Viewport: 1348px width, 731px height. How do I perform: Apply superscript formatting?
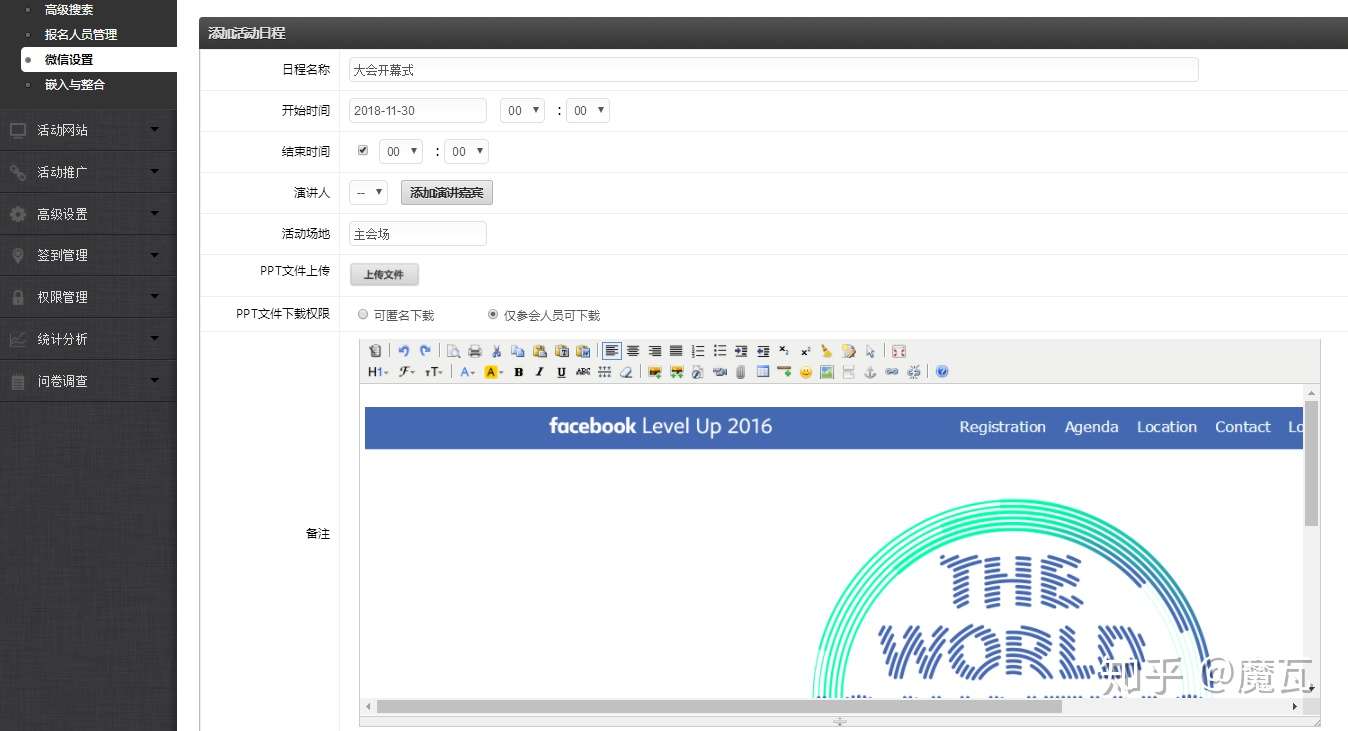pos(805,351)
